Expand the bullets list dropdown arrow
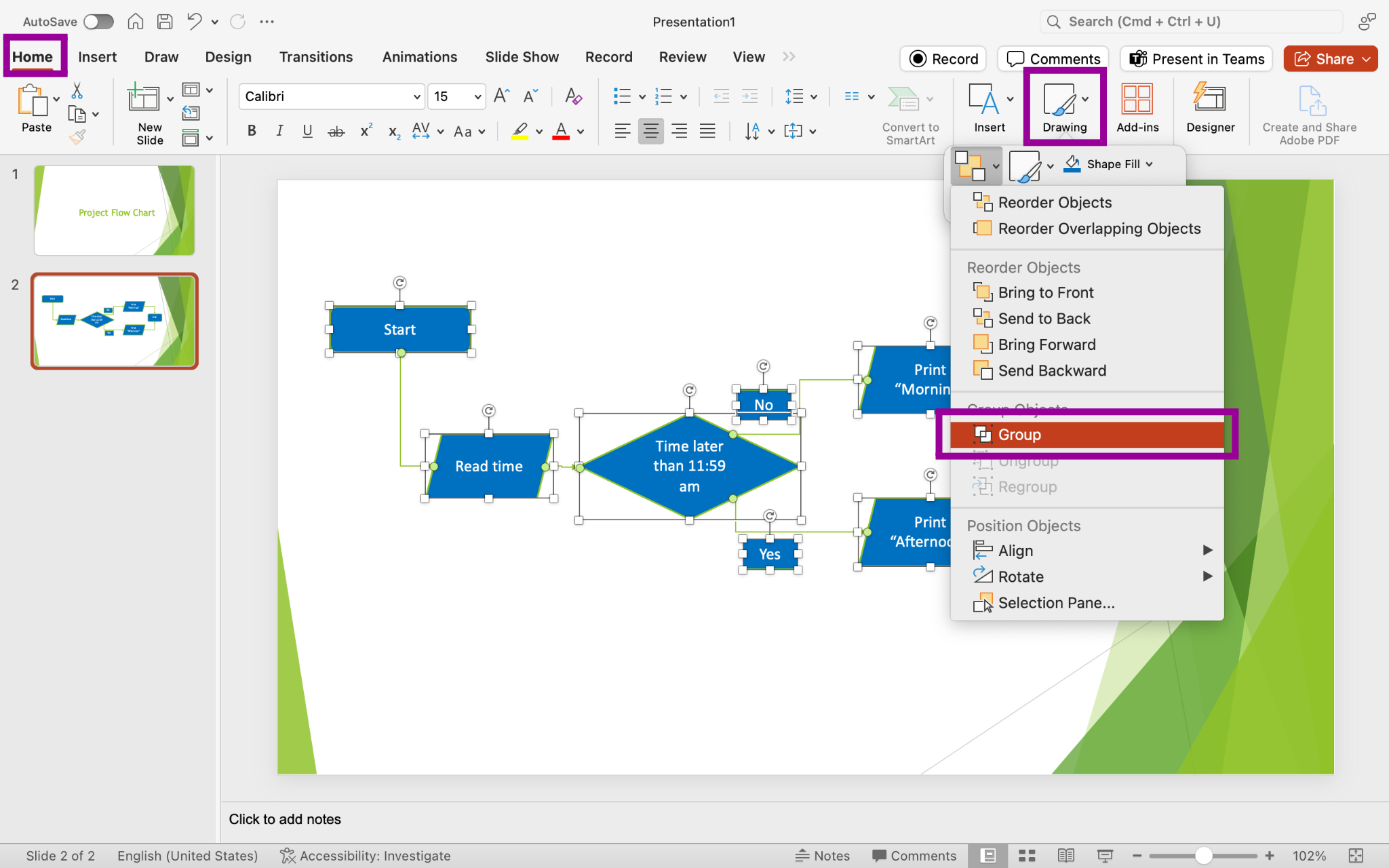The image size is (1389, 868). click(x=642, y=97)
